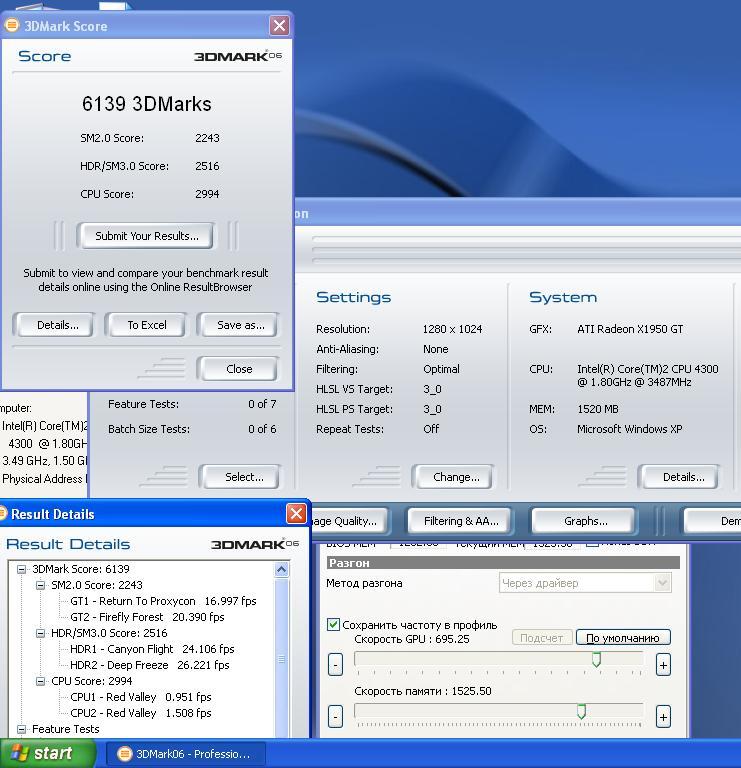Collapse the HDR/SM3.0 Score: 2516 node
This screenshot has height=768, width=741.
pyautogui.click(x=40, y=633)
